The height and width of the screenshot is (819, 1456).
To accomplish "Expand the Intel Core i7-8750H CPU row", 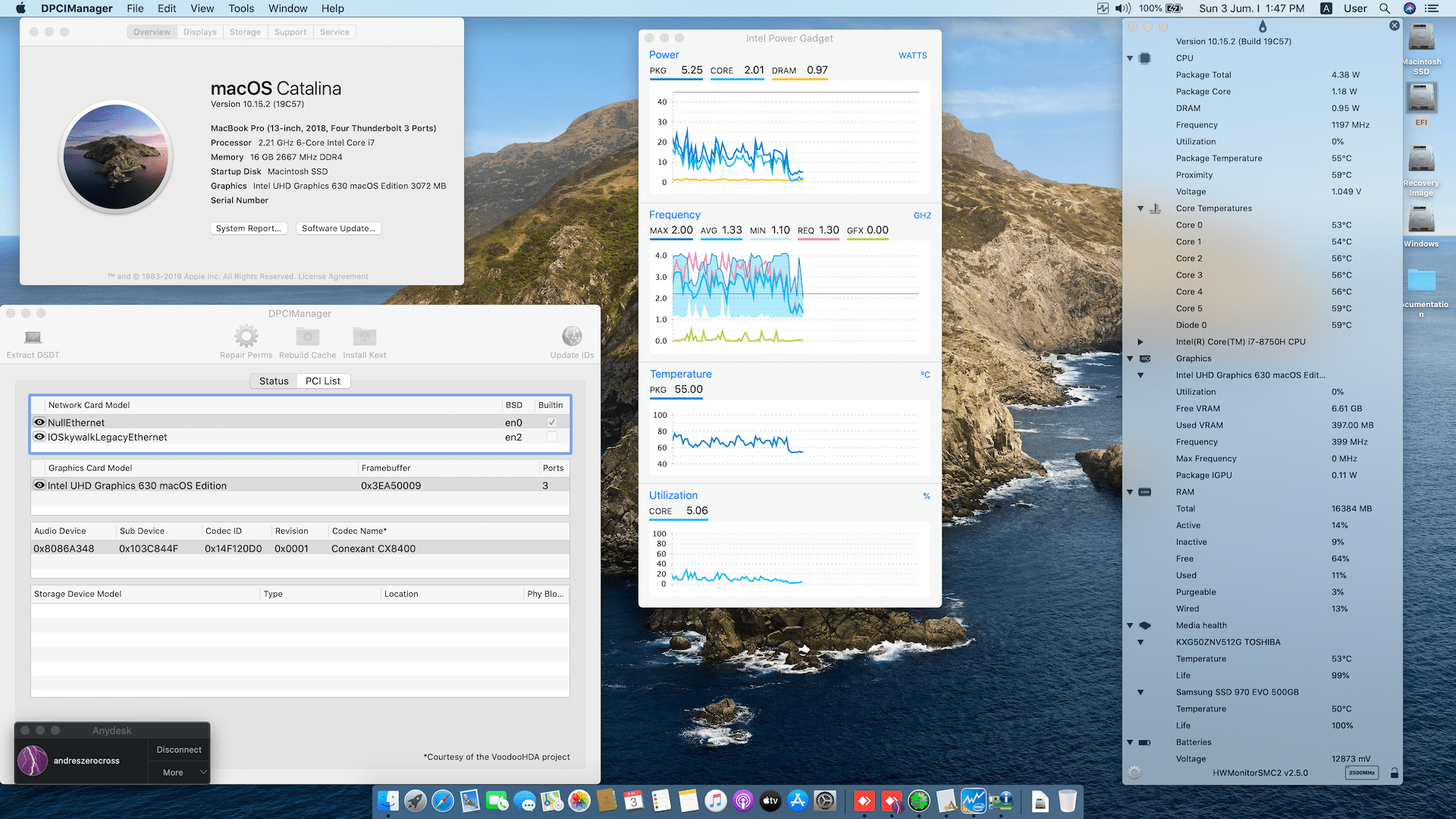I will click(x=1140, y=342).
